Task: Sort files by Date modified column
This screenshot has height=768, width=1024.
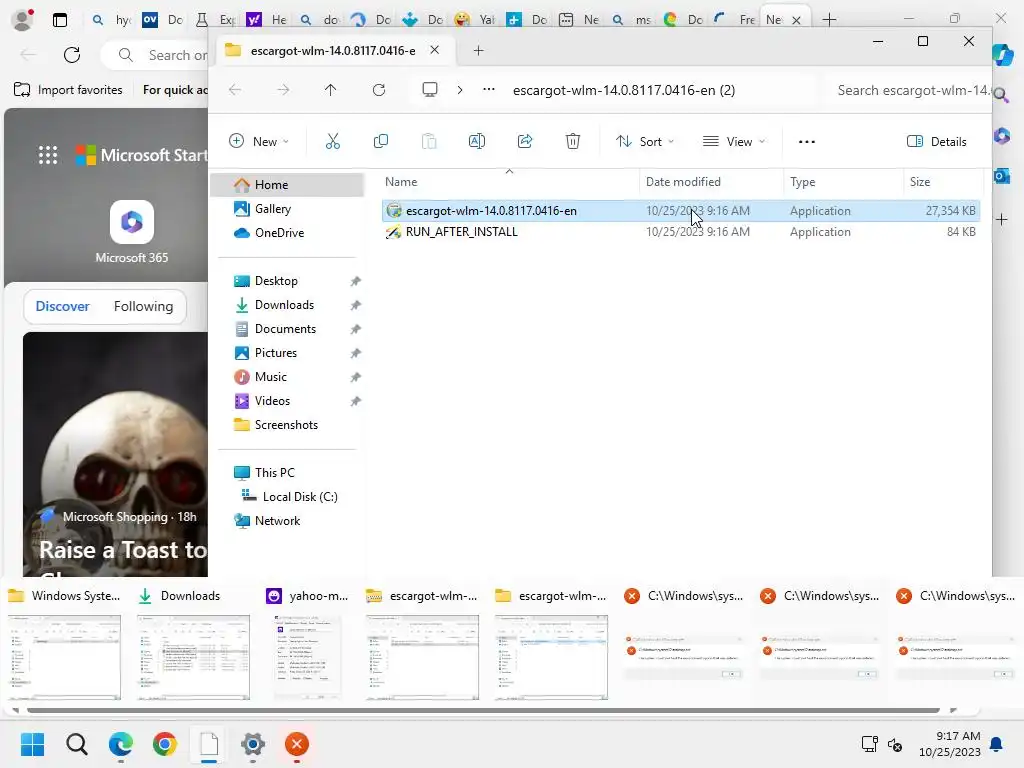Action: coord(683,182)
